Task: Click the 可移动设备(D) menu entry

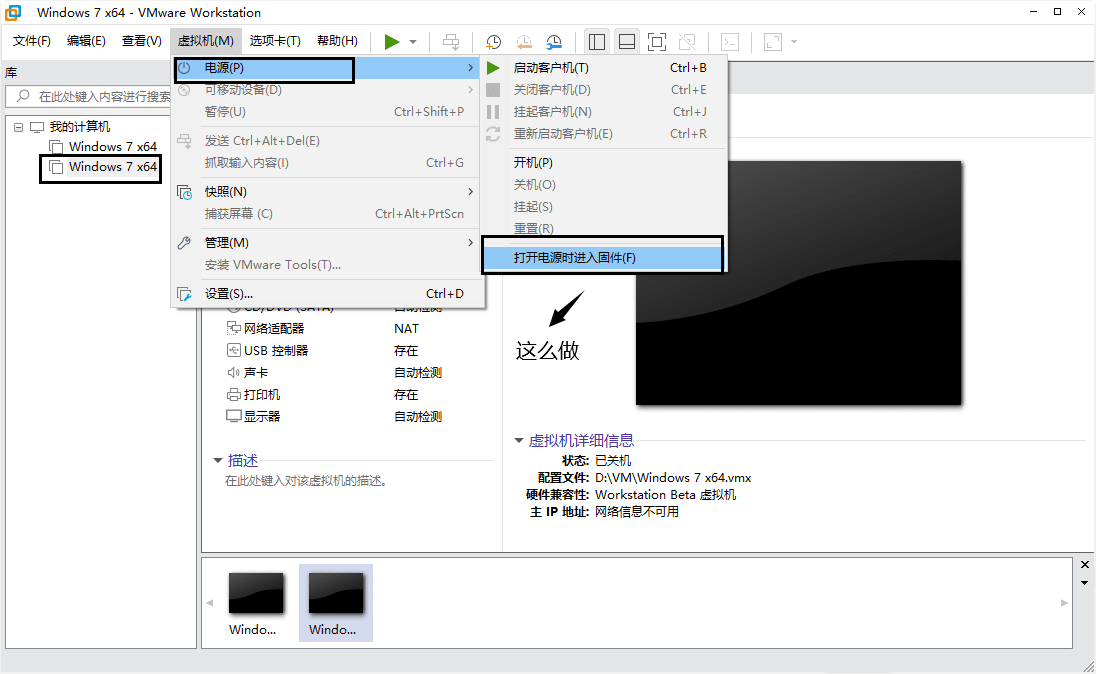Action: point(326,89)
